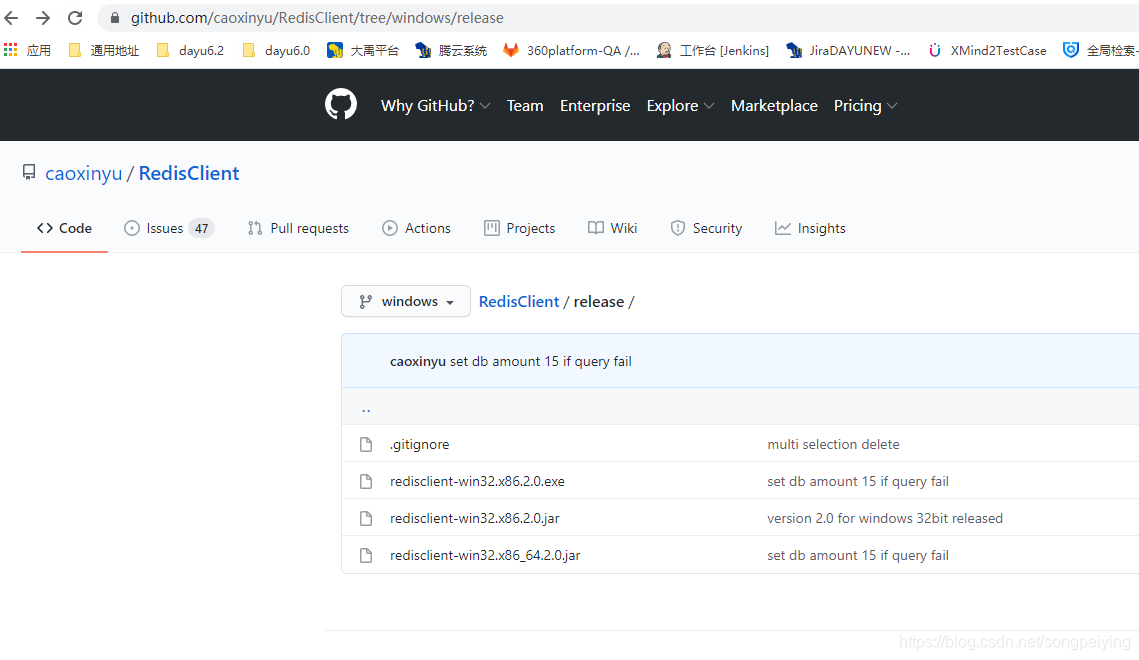Switch to the Security tab
The width and height of the screenshot is (1139, 660).
(x=706, y=228)
